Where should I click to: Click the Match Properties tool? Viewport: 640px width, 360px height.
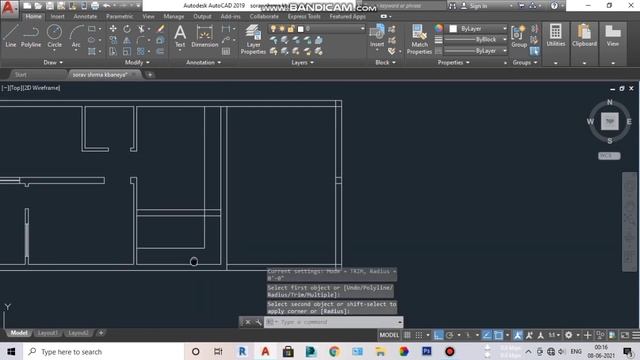coord(419,39)
